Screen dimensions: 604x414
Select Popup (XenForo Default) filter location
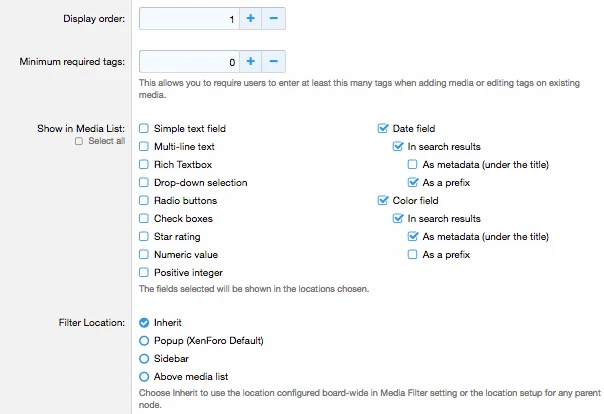click(x=144, y=341)
